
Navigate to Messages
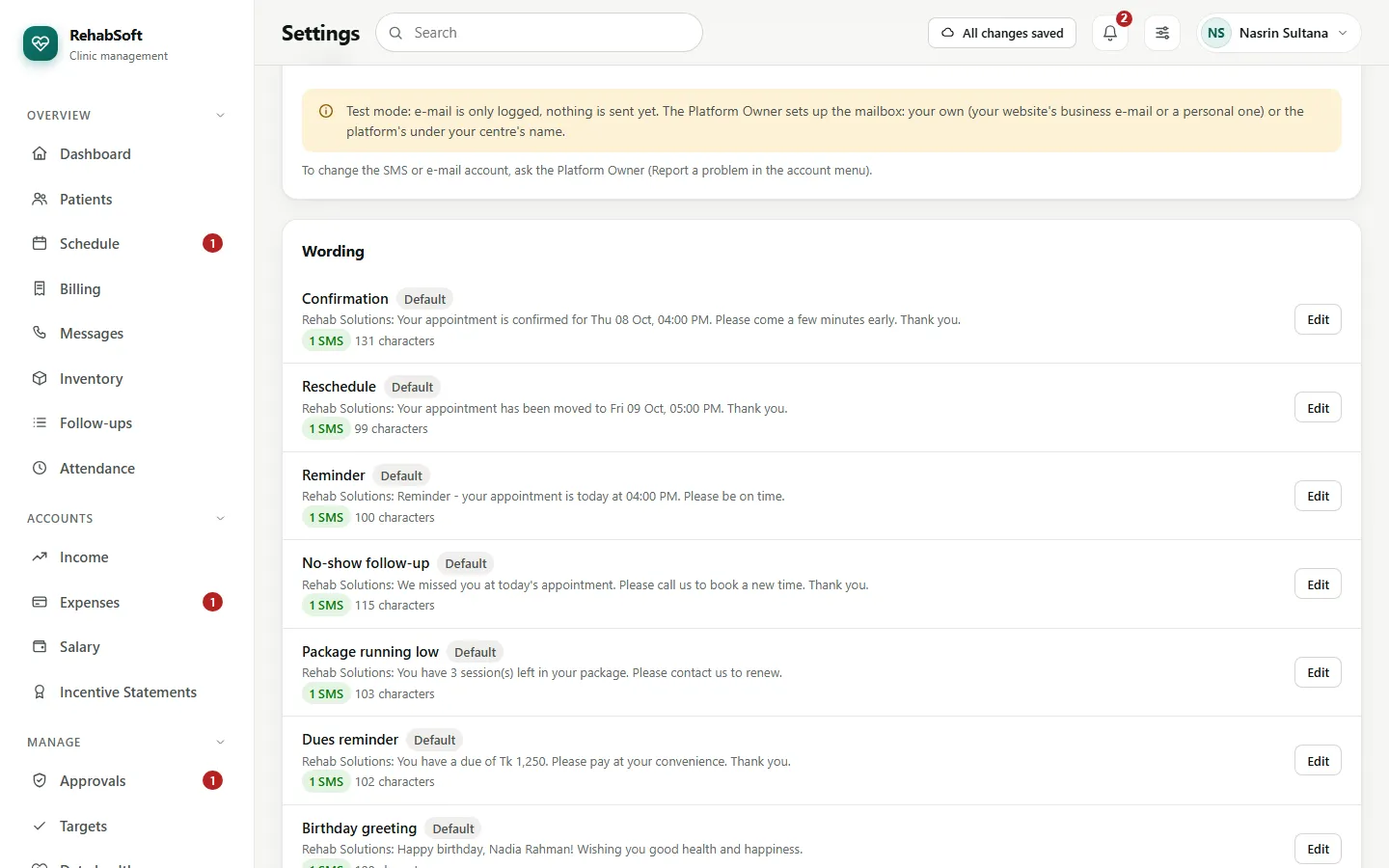coord(126,333)
